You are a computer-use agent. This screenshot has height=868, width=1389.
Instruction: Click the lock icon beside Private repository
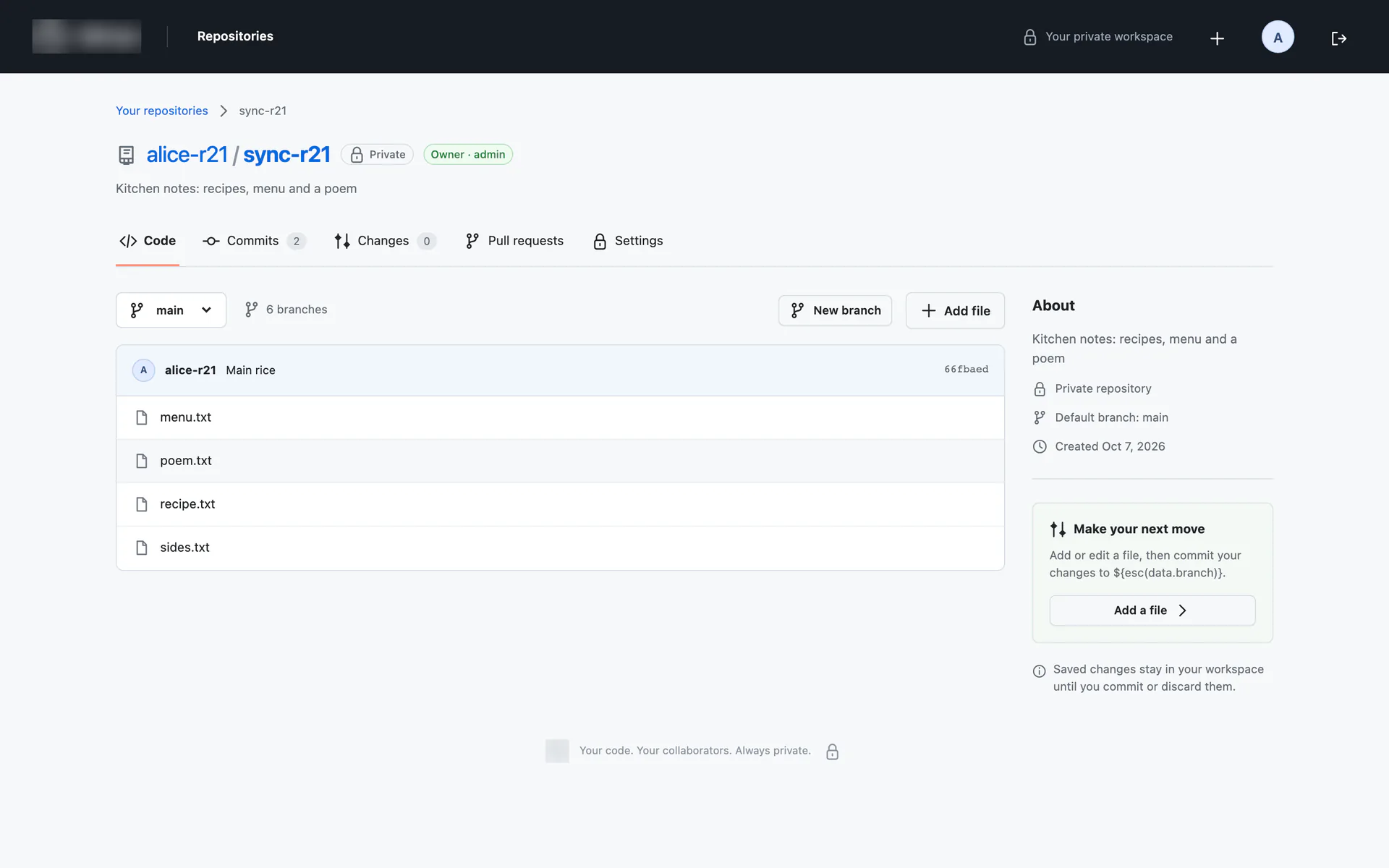coord(1040,389)
